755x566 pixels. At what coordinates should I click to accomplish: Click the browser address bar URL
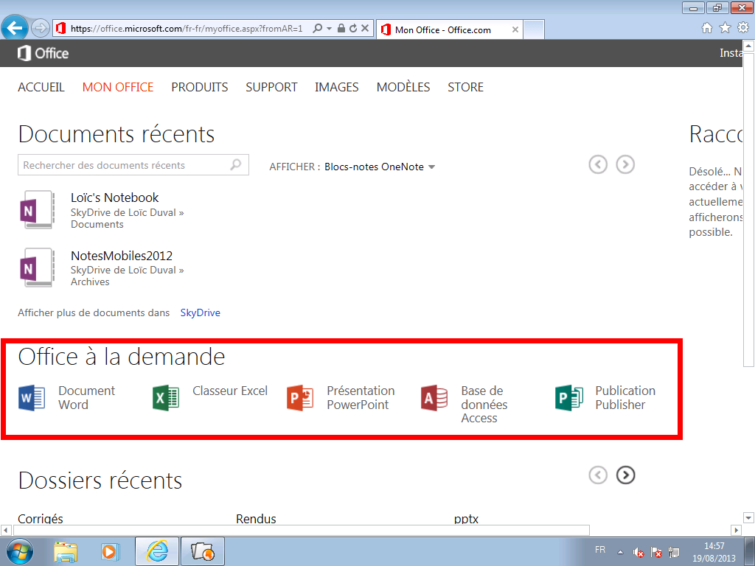186,29
